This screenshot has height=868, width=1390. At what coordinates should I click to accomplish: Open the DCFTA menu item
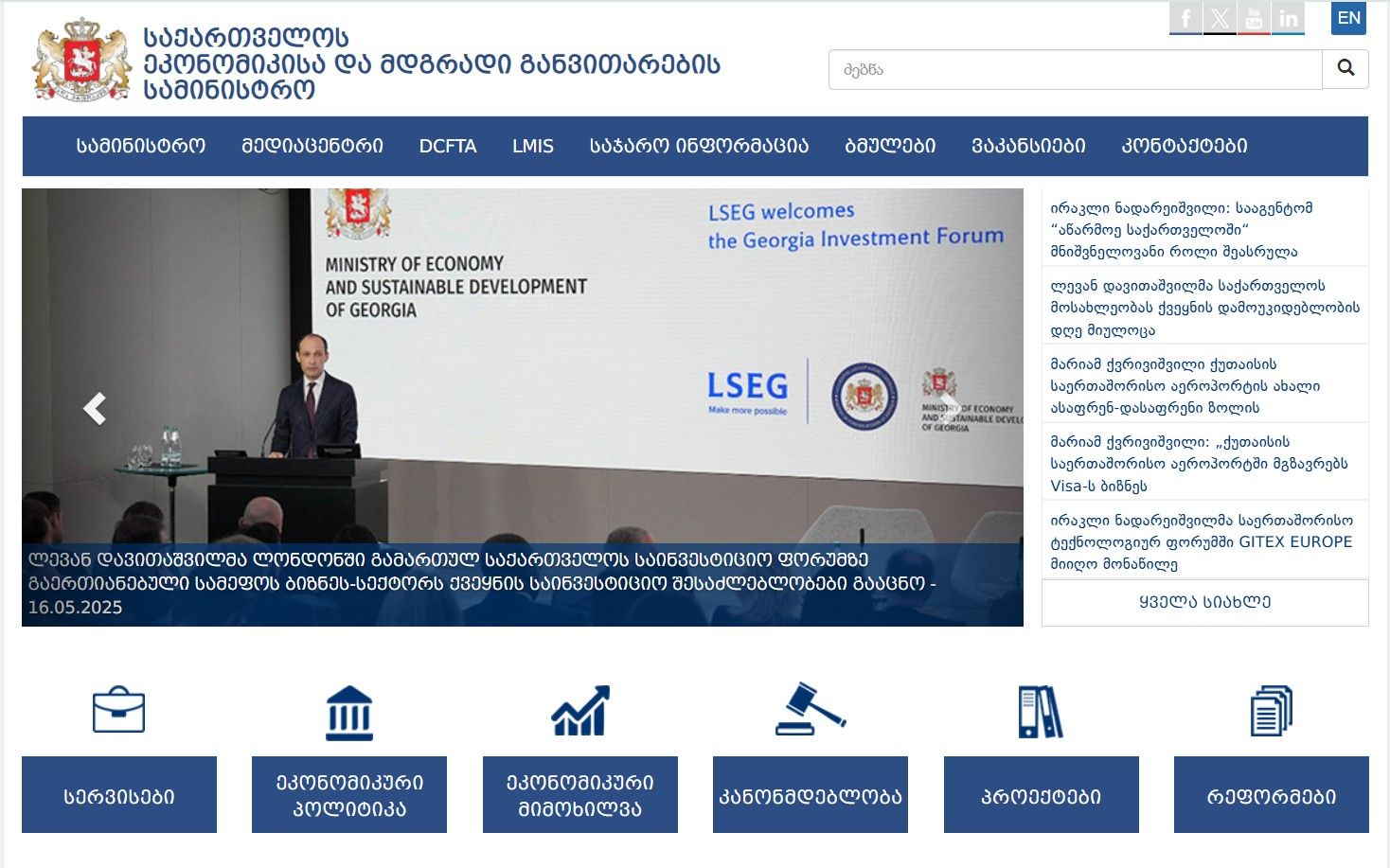(x=447, y=146)
